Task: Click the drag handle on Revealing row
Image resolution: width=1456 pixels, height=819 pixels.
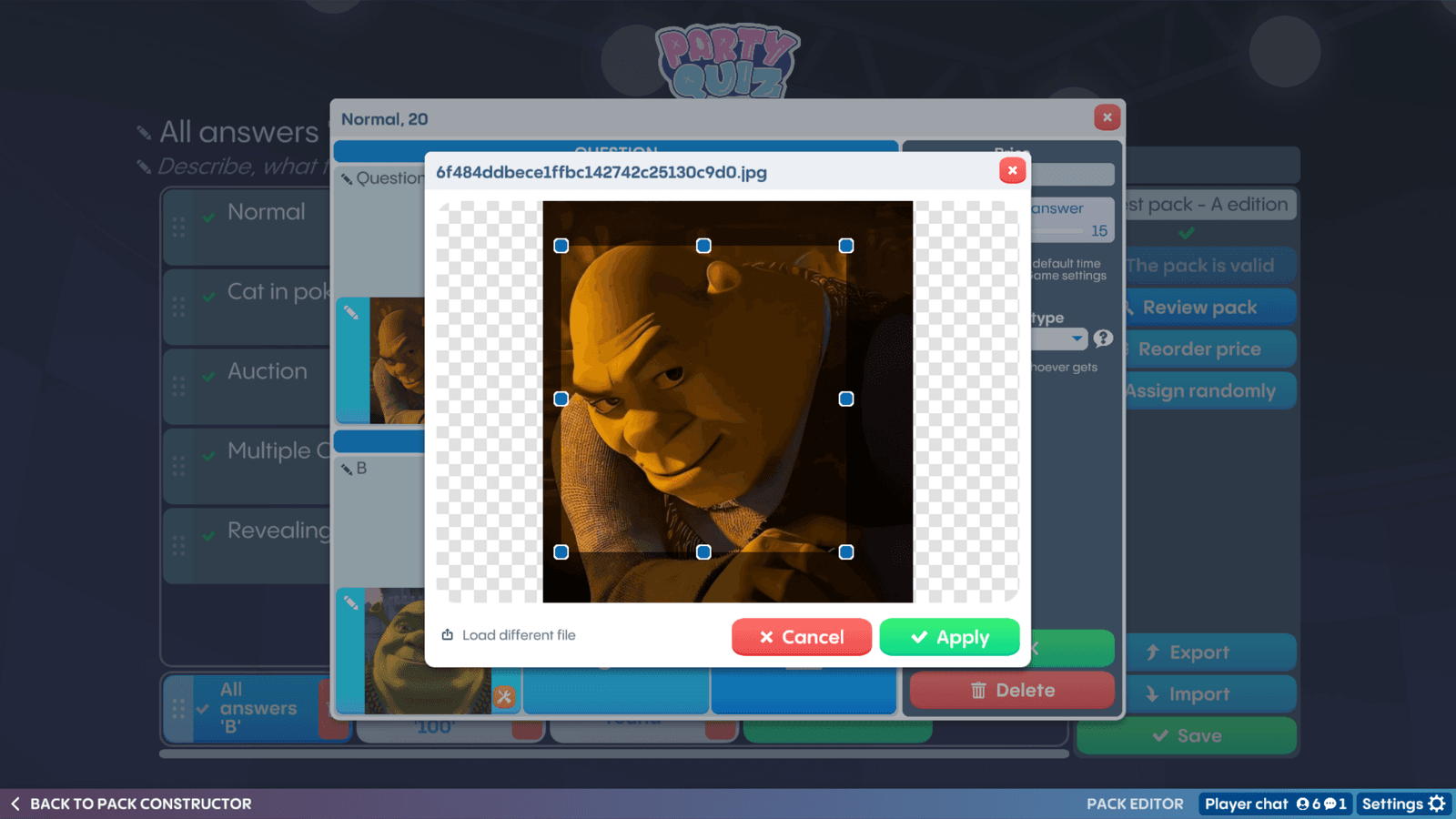Action: [x=178, y=545]
